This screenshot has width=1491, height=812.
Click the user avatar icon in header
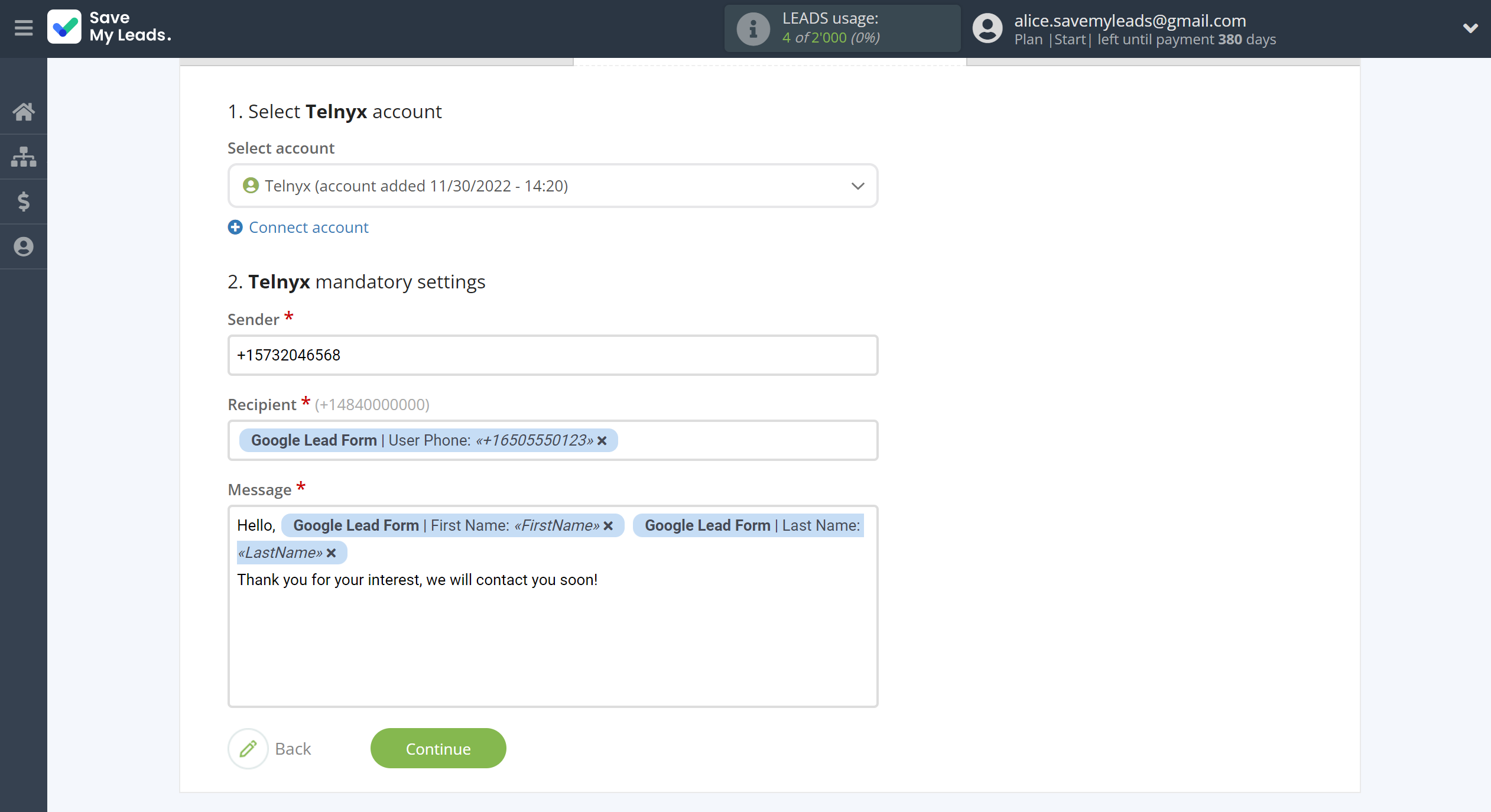tap(987, 28)
